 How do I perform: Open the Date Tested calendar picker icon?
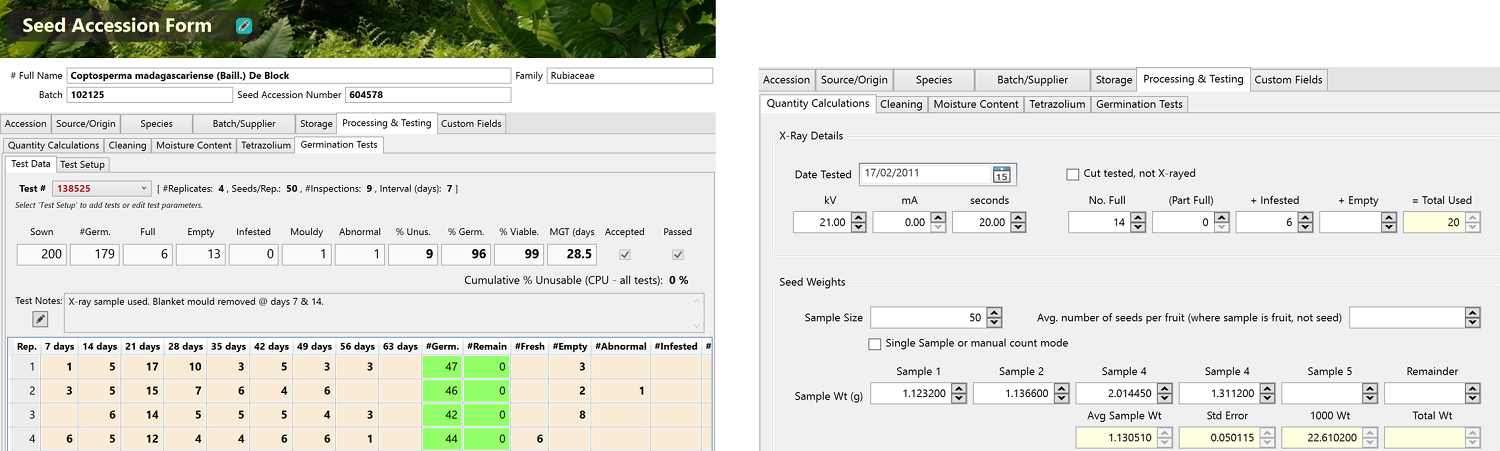(x=1002, y=174)
